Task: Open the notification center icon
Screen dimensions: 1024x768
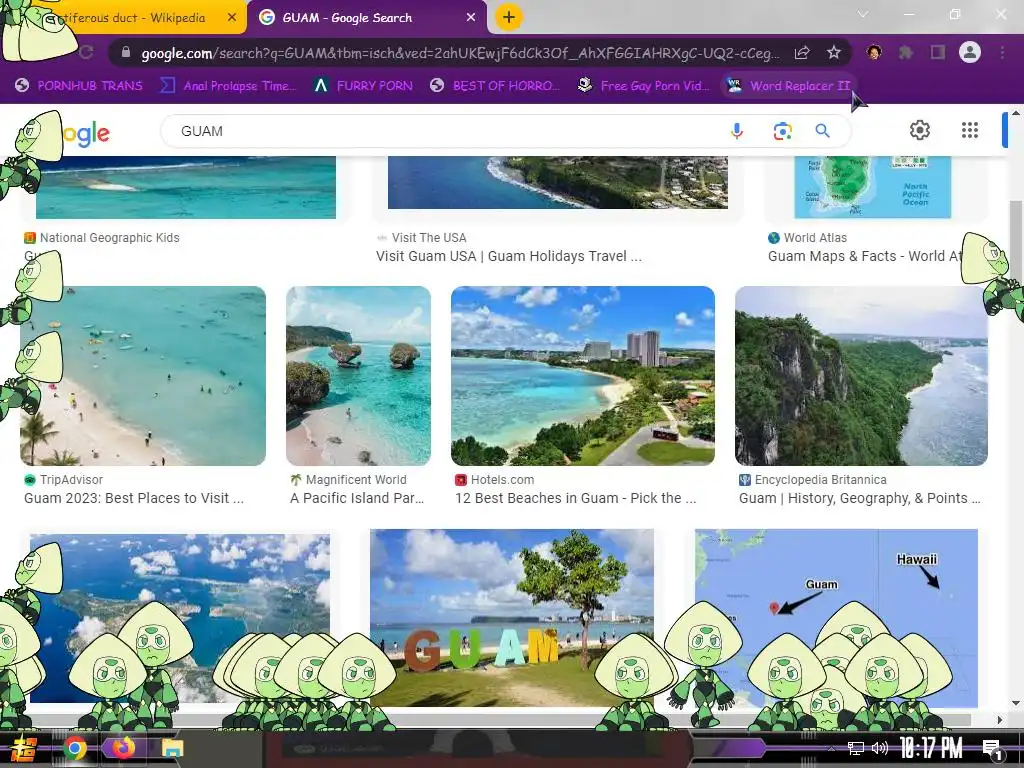Action: pyautogui.click(x=993, y=750)
